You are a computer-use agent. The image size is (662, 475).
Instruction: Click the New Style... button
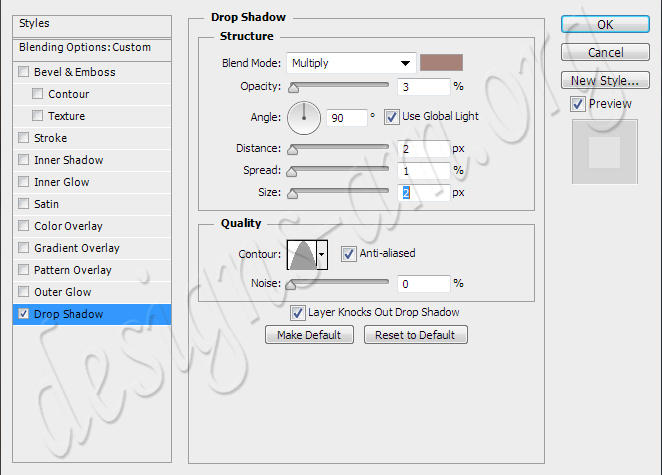click(x=605, y=80)
